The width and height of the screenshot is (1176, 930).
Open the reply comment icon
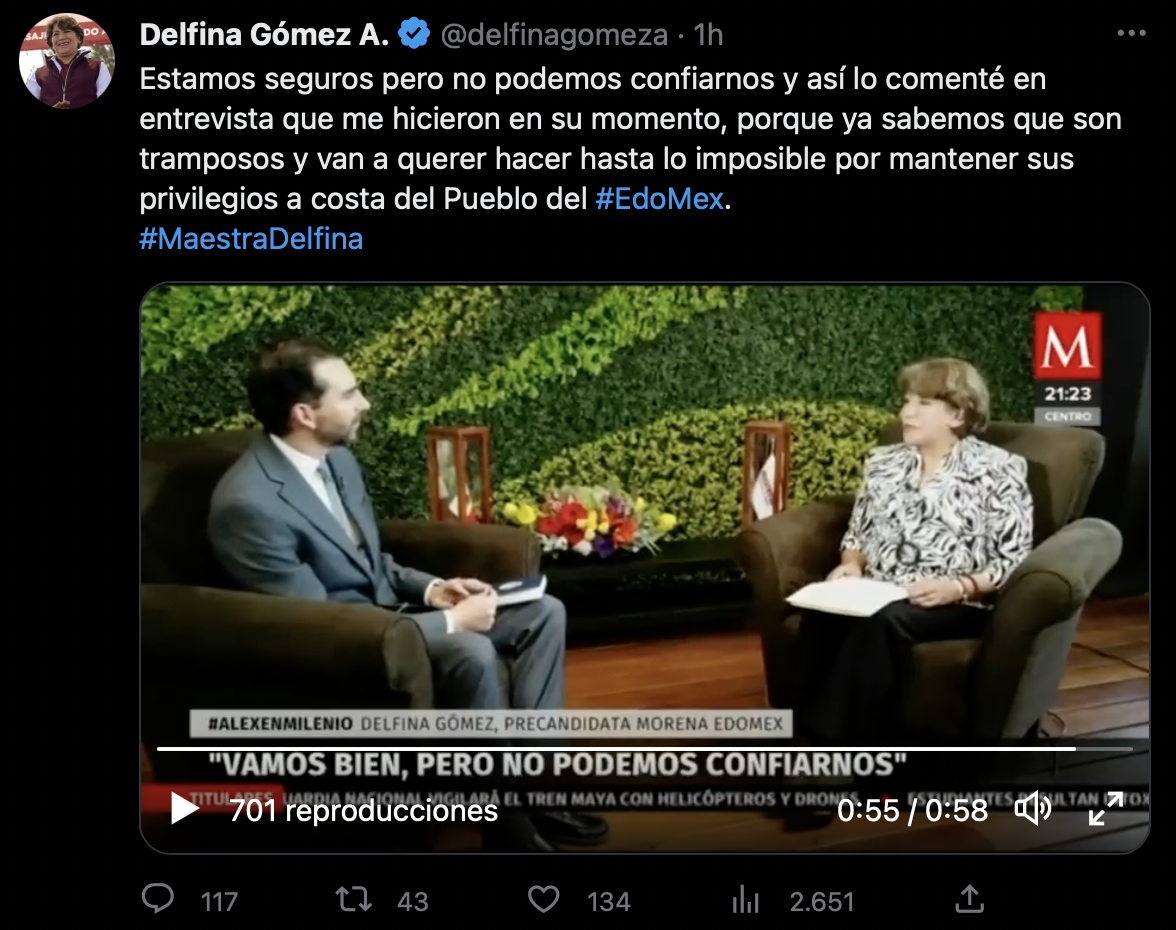(x=158, y=898)
